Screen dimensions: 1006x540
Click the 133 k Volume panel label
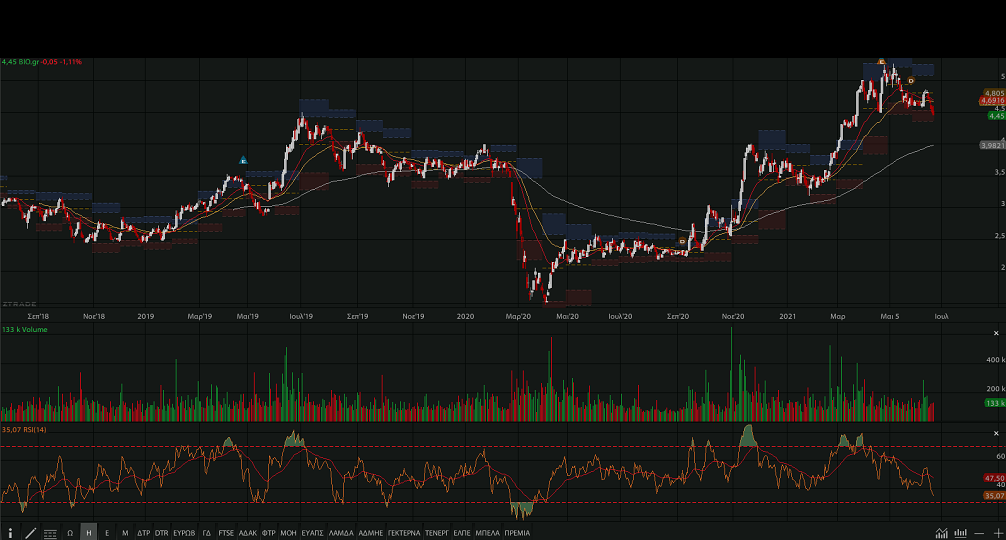pos(25,329)
